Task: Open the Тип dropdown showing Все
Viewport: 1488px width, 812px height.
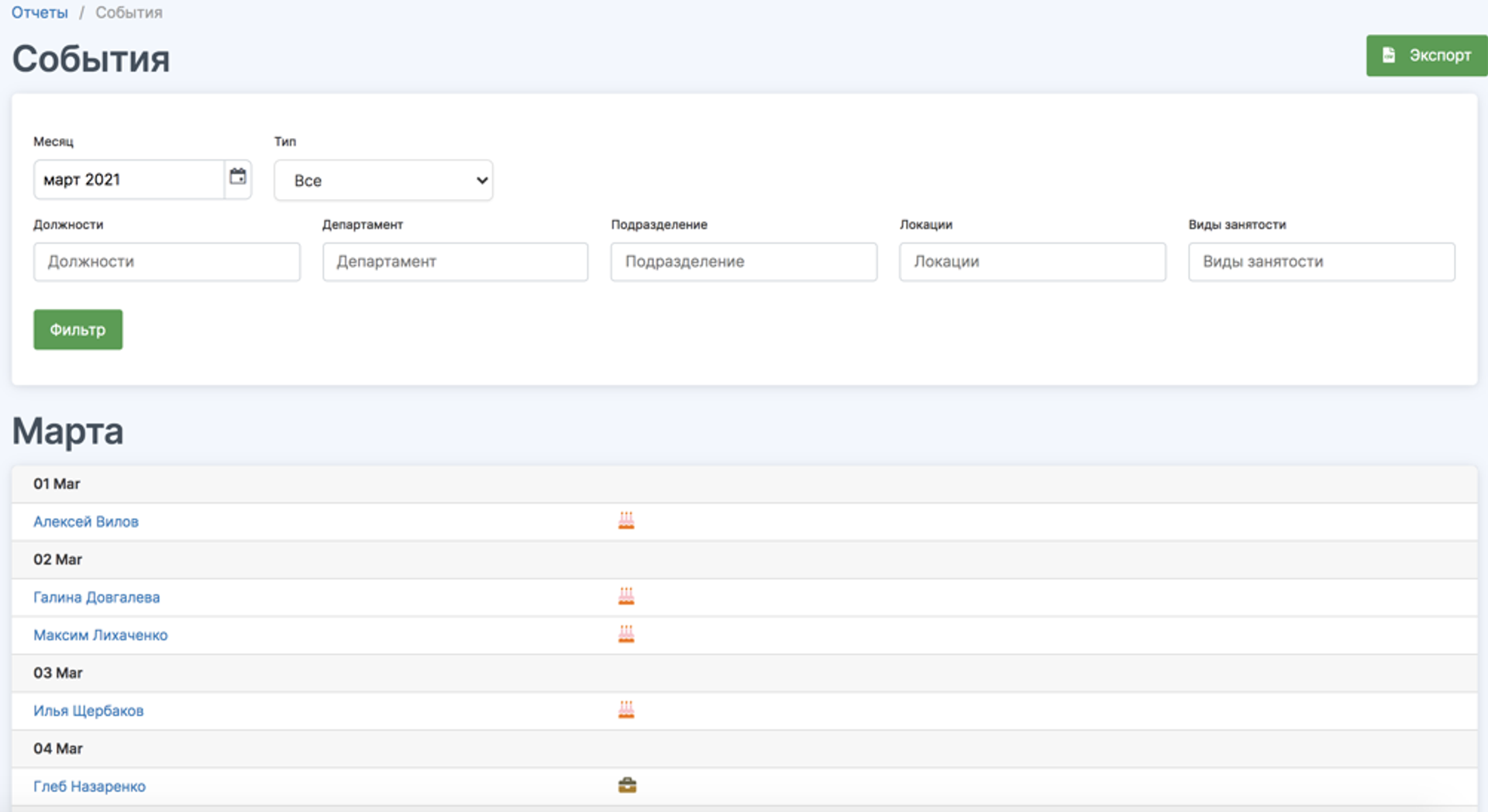Action: (384, 180)
